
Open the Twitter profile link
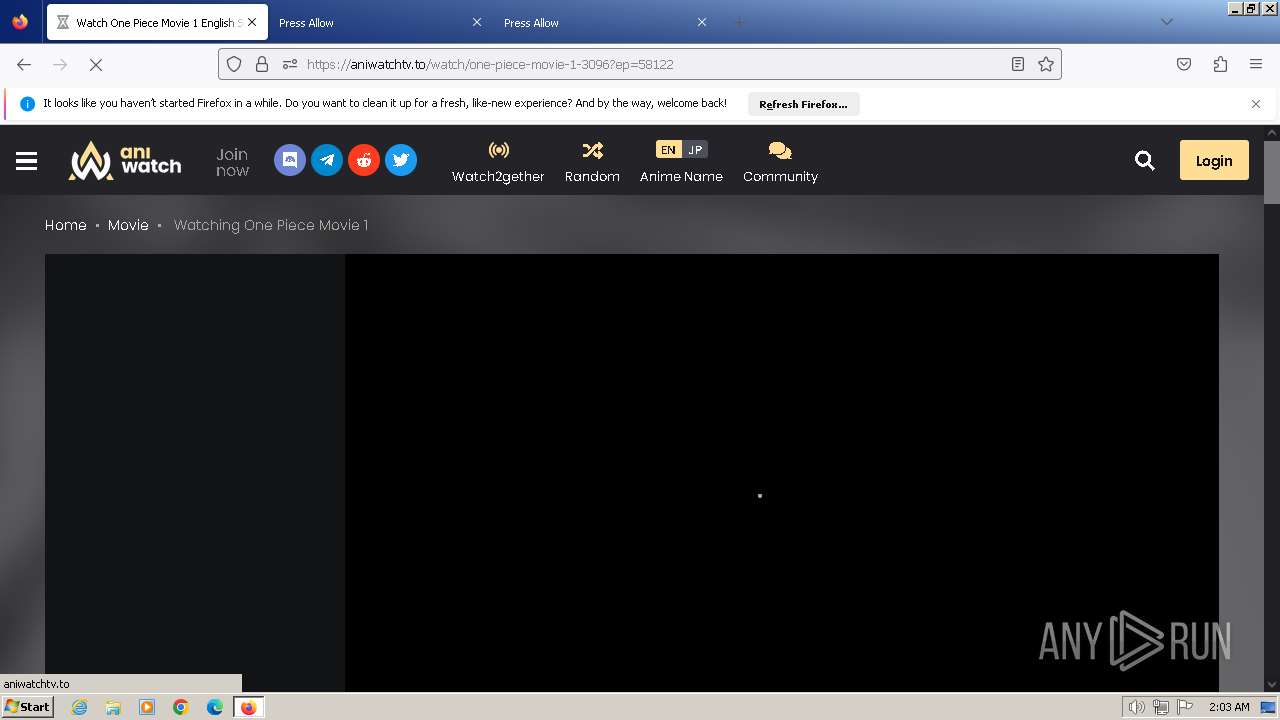pos(401,160)
